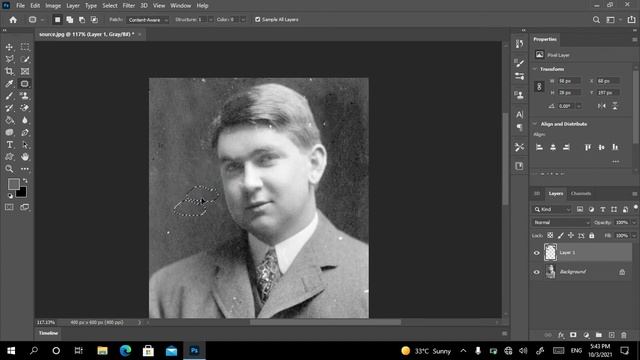Select the Eyedropper tool

[x=9, y=84]
